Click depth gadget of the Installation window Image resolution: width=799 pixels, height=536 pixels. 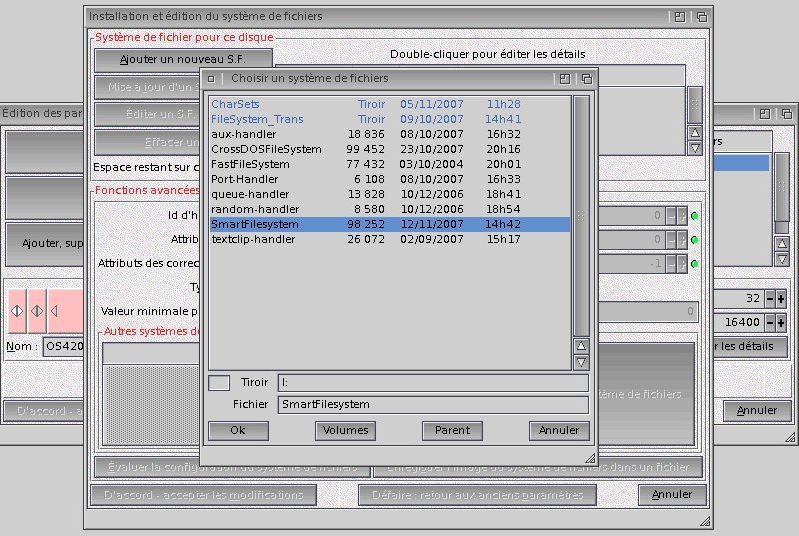[702, 17]
